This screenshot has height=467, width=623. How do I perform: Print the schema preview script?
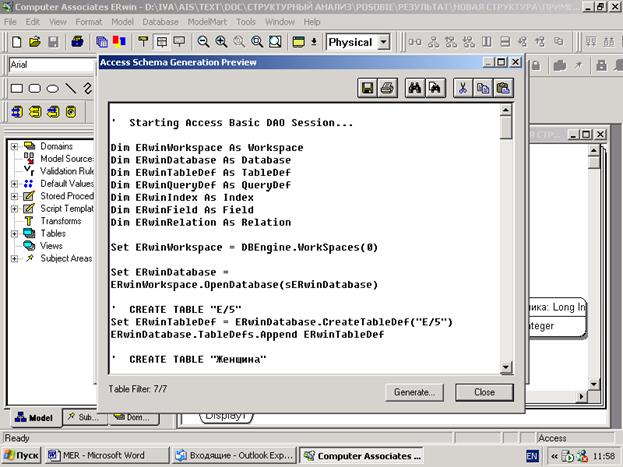tap(386, 88)
